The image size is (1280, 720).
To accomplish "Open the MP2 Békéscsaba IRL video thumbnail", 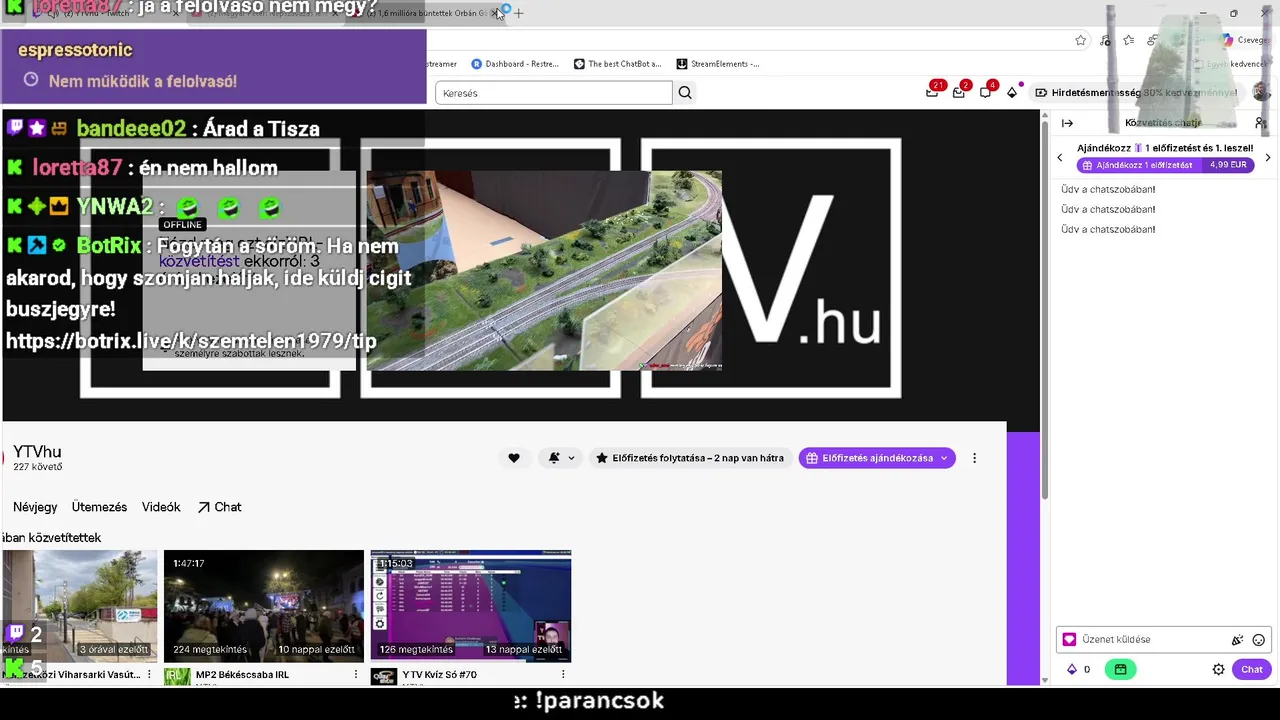I will coord(264,606).
